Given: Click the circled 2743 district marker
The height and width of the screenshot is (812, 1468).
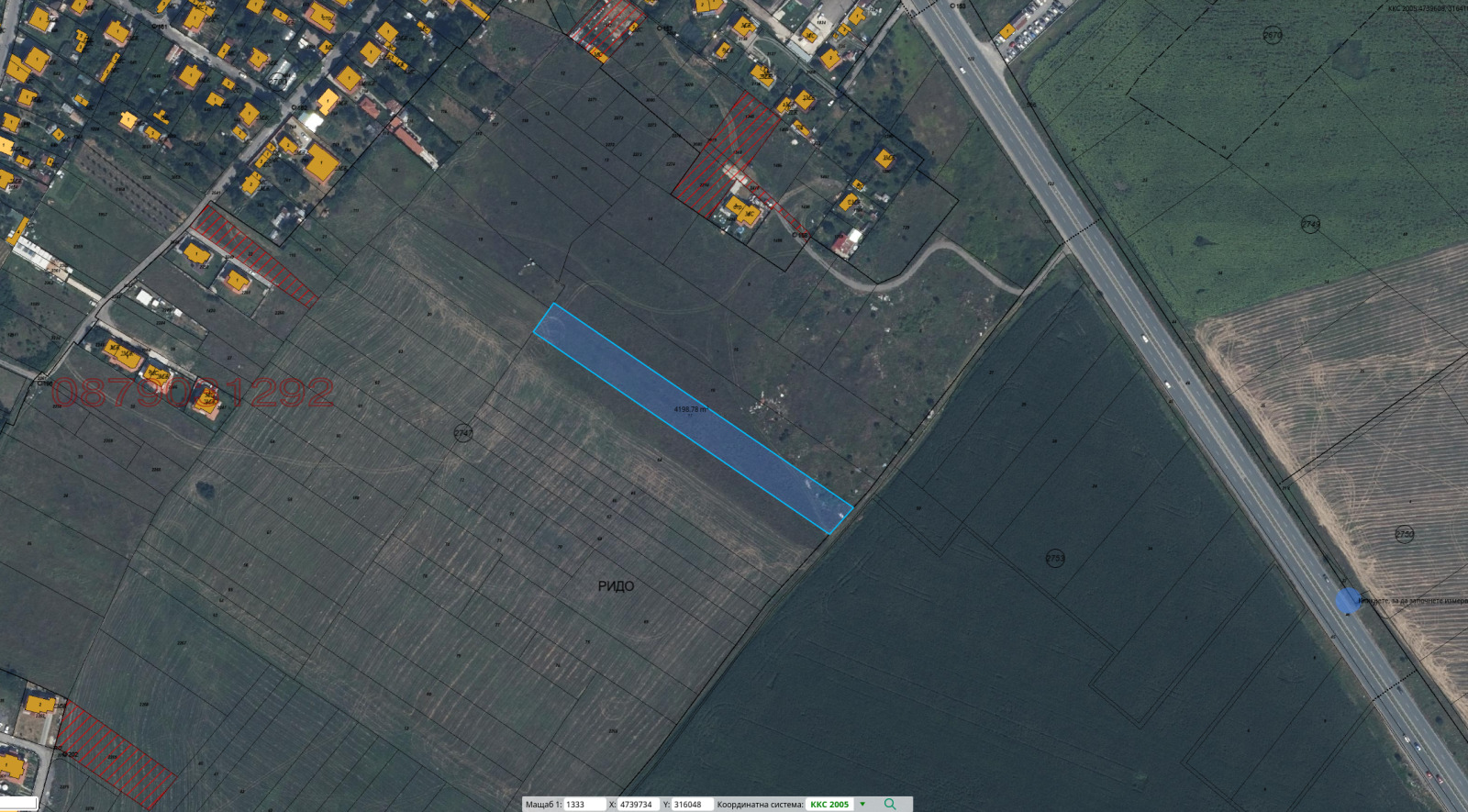Looking at the screenshot, I should [1310, 224].
